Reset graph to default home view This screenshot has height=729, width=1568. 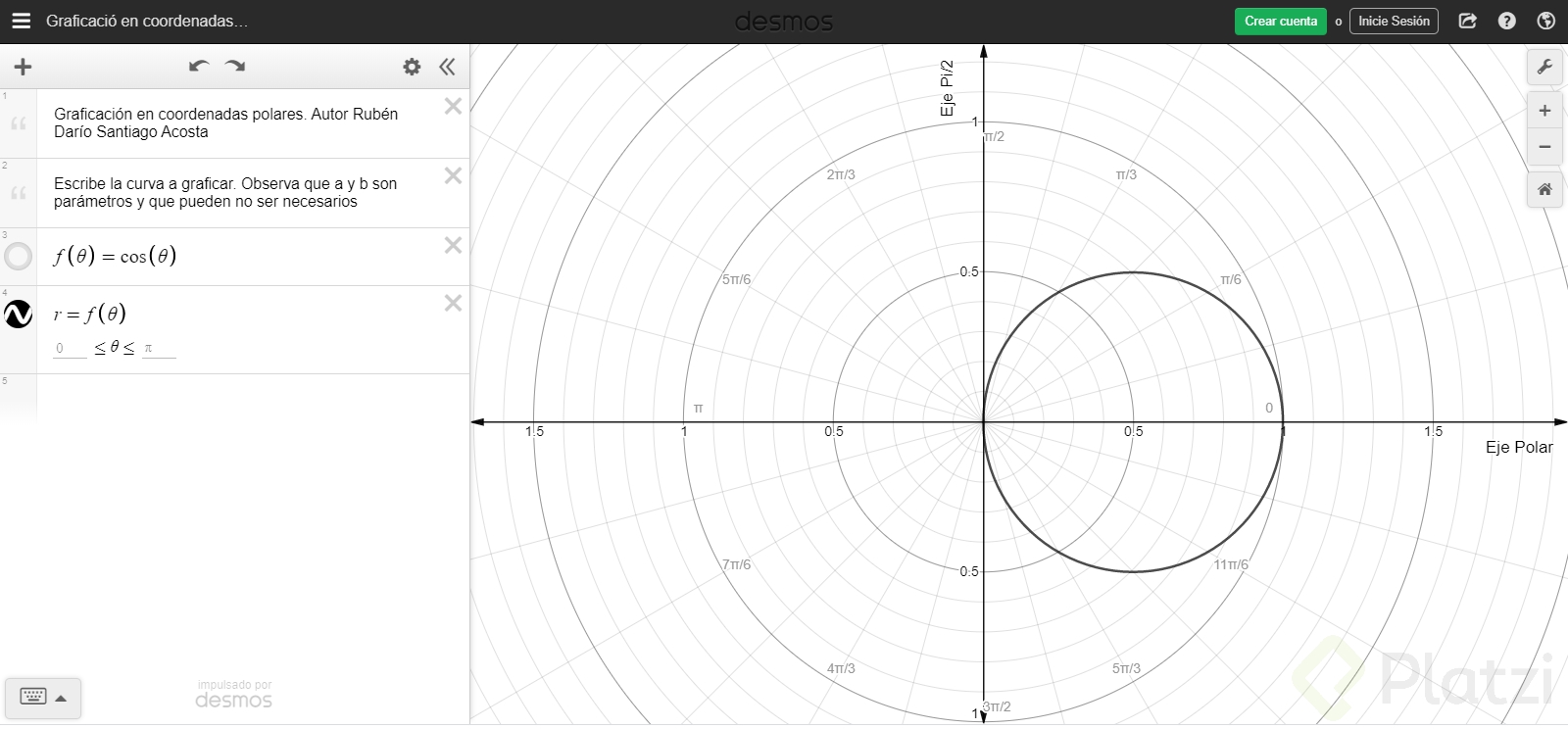[x=1544, y=189]
